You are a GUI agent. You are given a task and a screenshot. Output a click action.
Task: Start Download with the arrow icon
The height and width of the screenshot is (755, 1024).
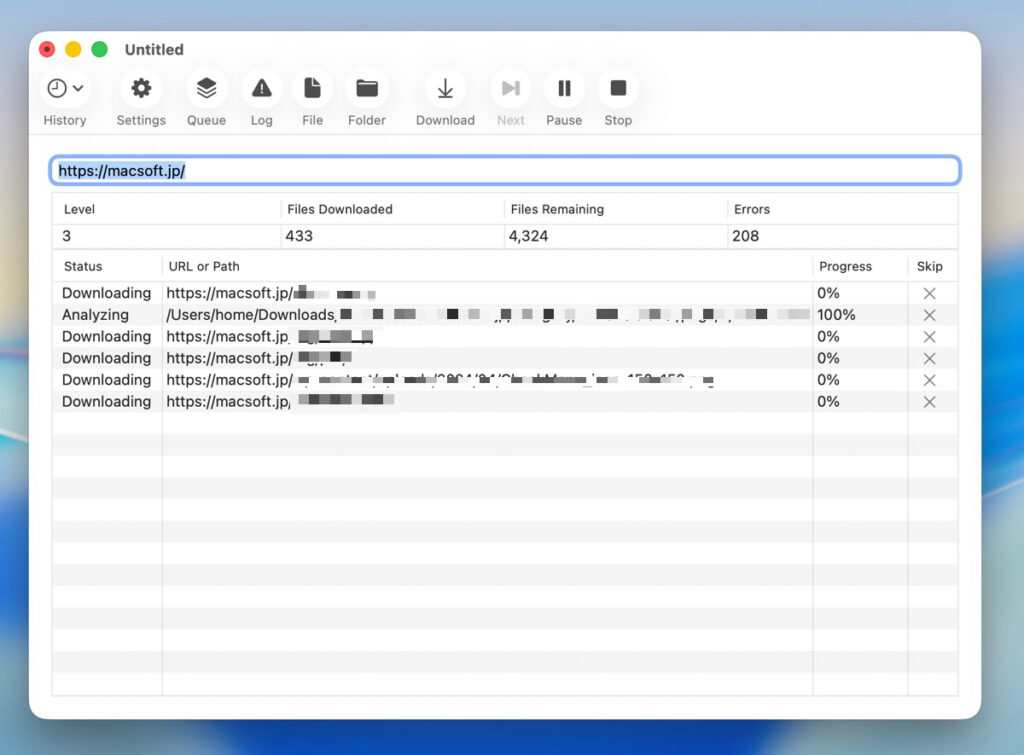click(445, 89)
